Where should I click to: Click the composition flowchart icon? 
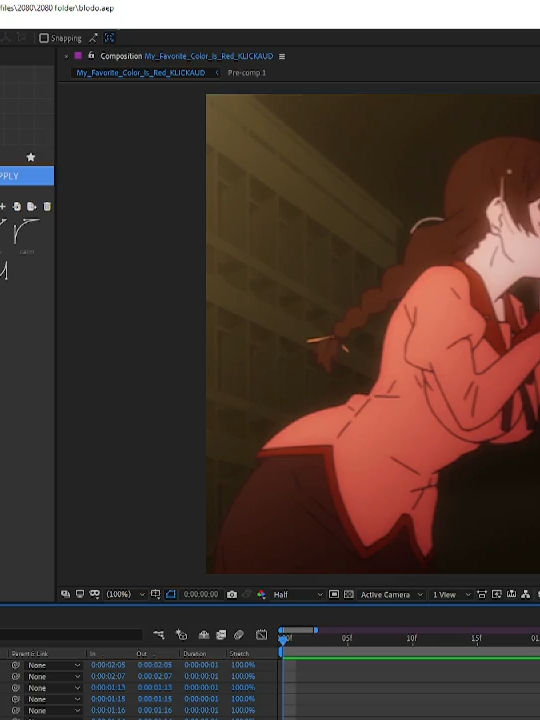click(x=526, y=594)
